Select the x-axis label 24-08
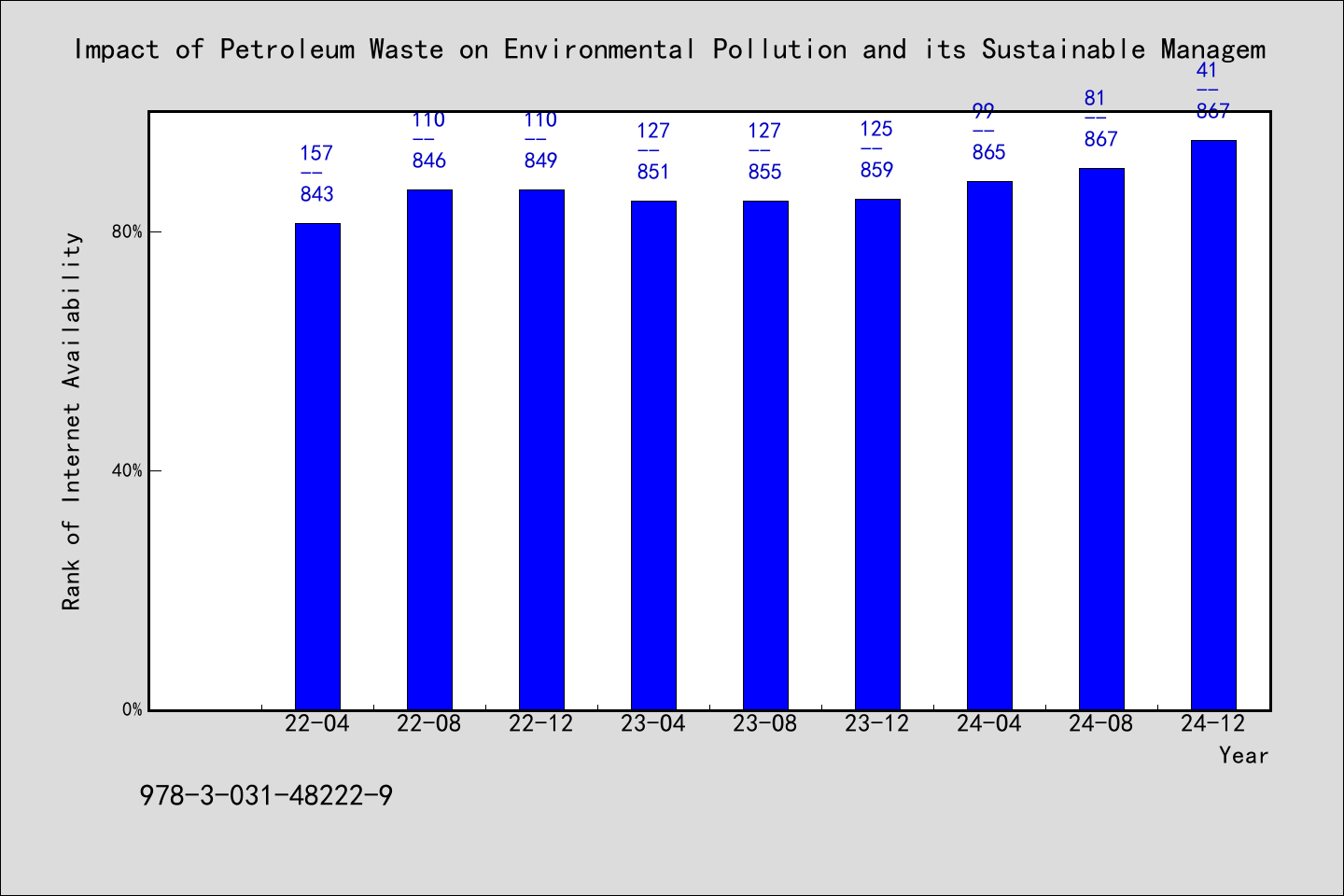 click(x=1101, y=723)
